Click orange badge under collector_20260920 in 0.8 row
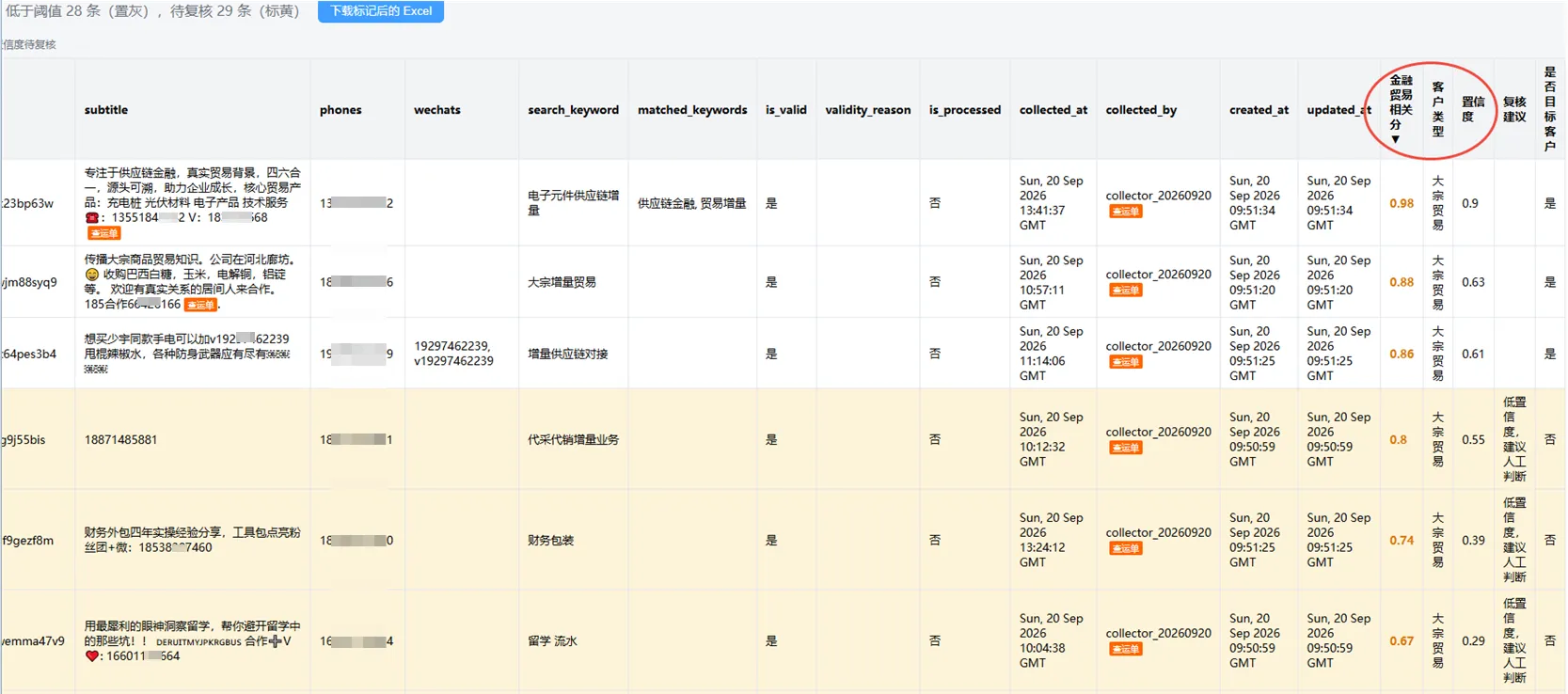 1125,448
